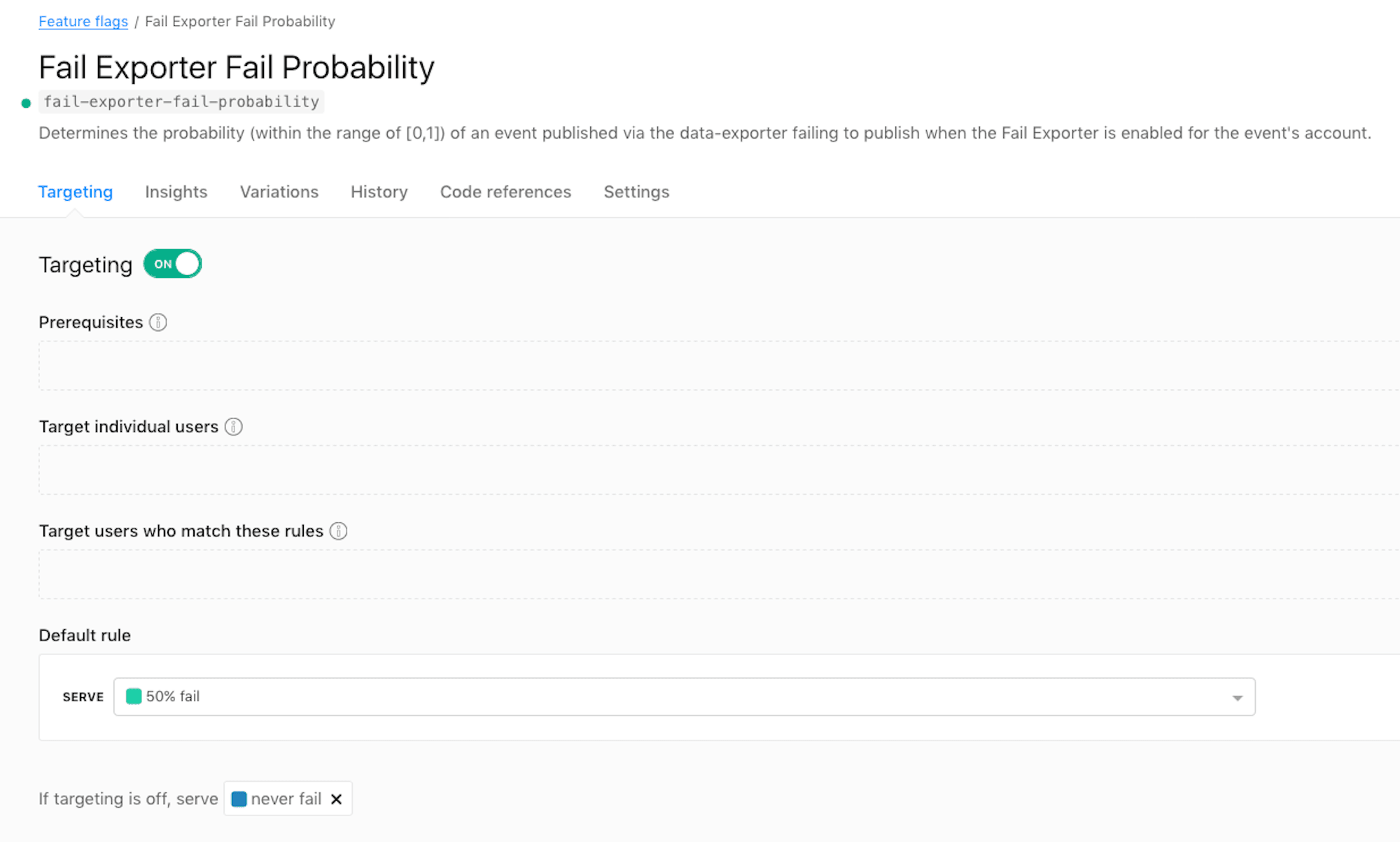Copy the fail-exporter-fail-probability flag key
The height and width of the screenshot is (842, 1400).
[x=181, y=101]
